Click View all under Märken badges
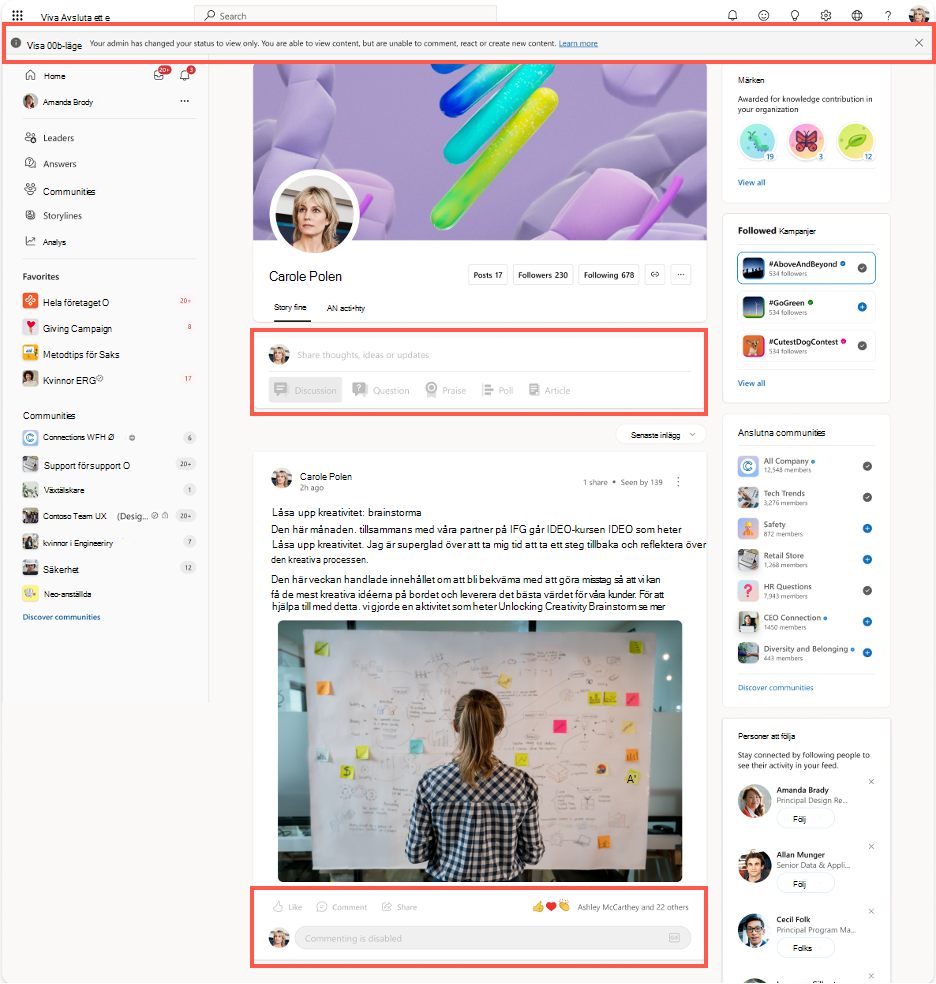The image size is (936, 984). pyautogui.click(x=751, y=182)
